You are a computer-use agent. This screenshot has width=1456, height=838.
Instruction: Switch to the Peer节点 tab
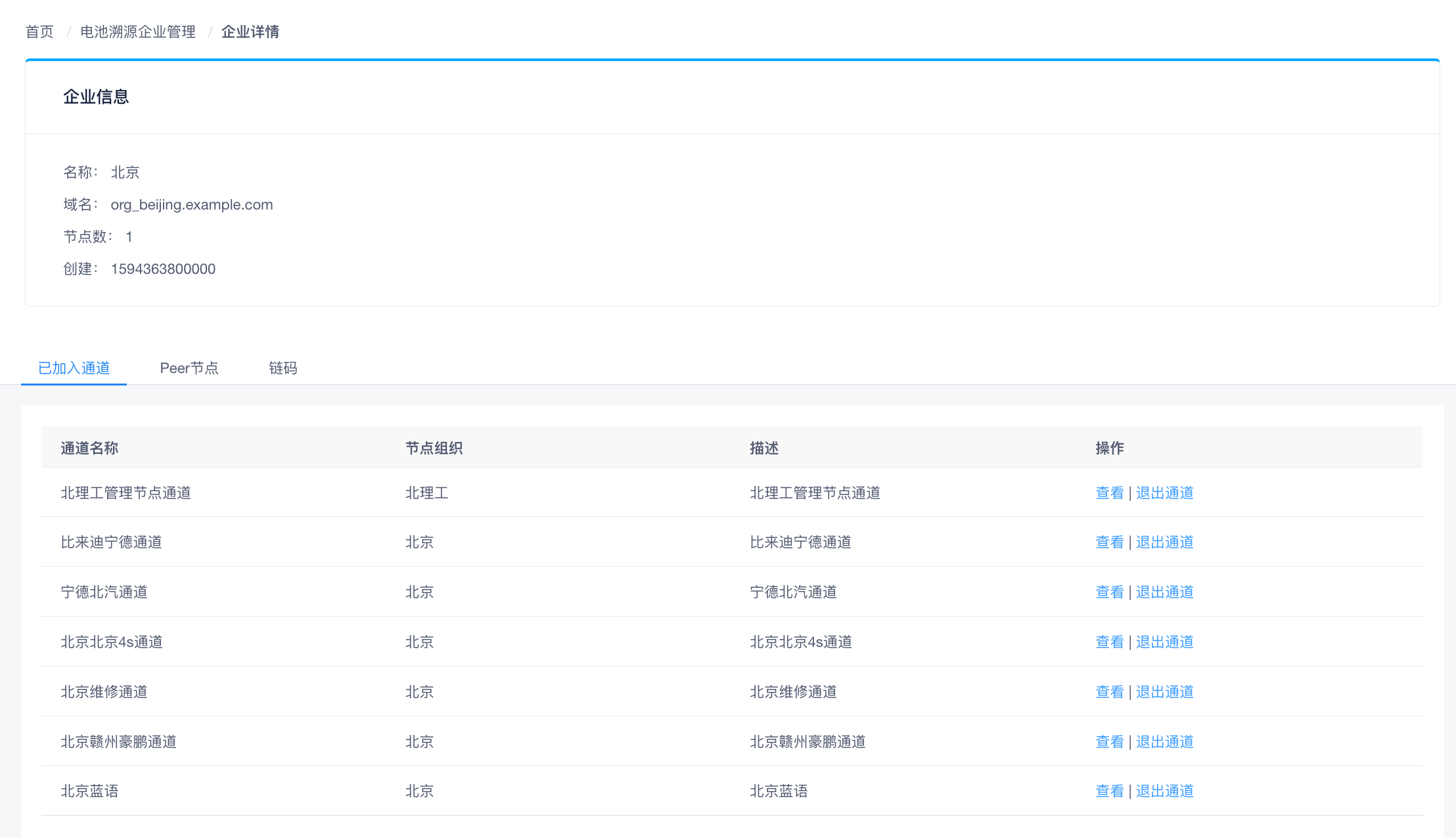pyautogui.click(x=189, y=368)
